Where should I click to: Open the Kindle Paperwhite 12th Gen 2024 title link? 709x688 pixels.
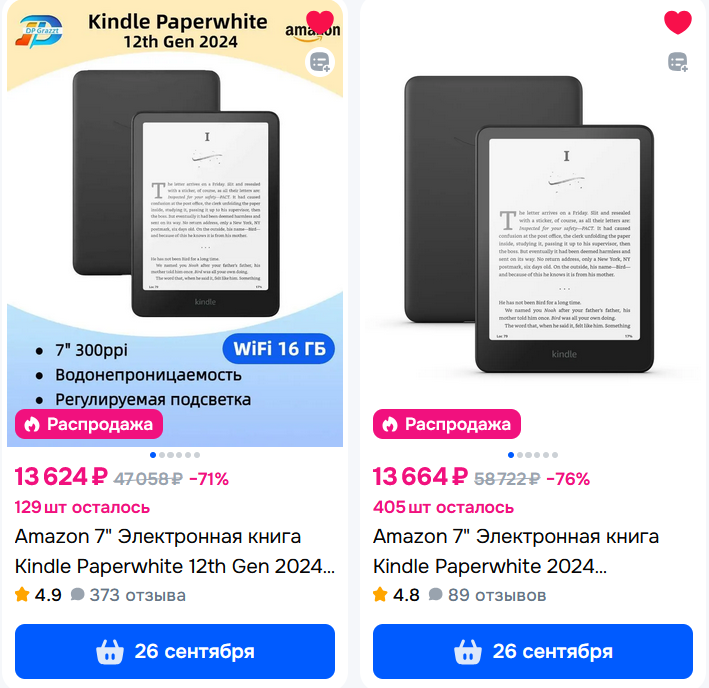point(175,551)
